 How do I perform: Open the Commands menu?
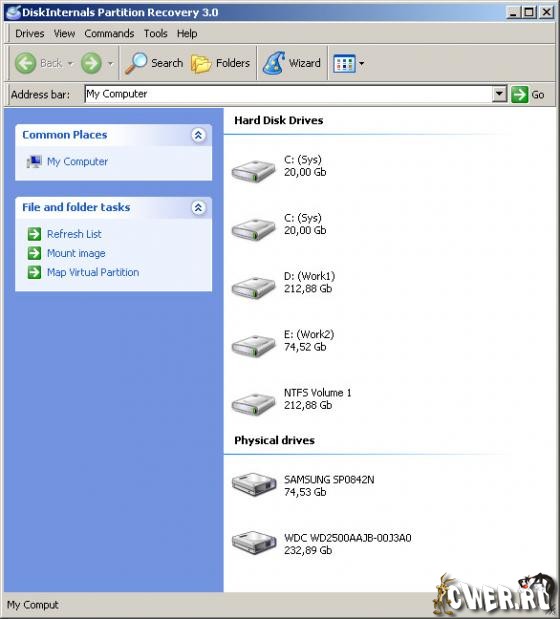point(109,34)
